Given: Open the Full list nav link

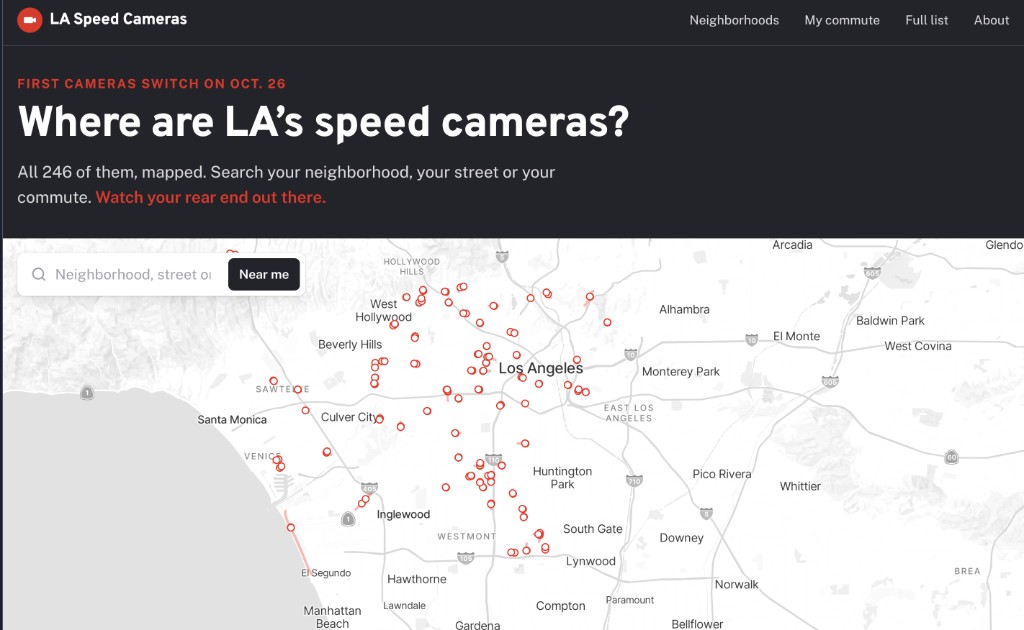Looking at the screenshot, I should [x=926, y=20].
